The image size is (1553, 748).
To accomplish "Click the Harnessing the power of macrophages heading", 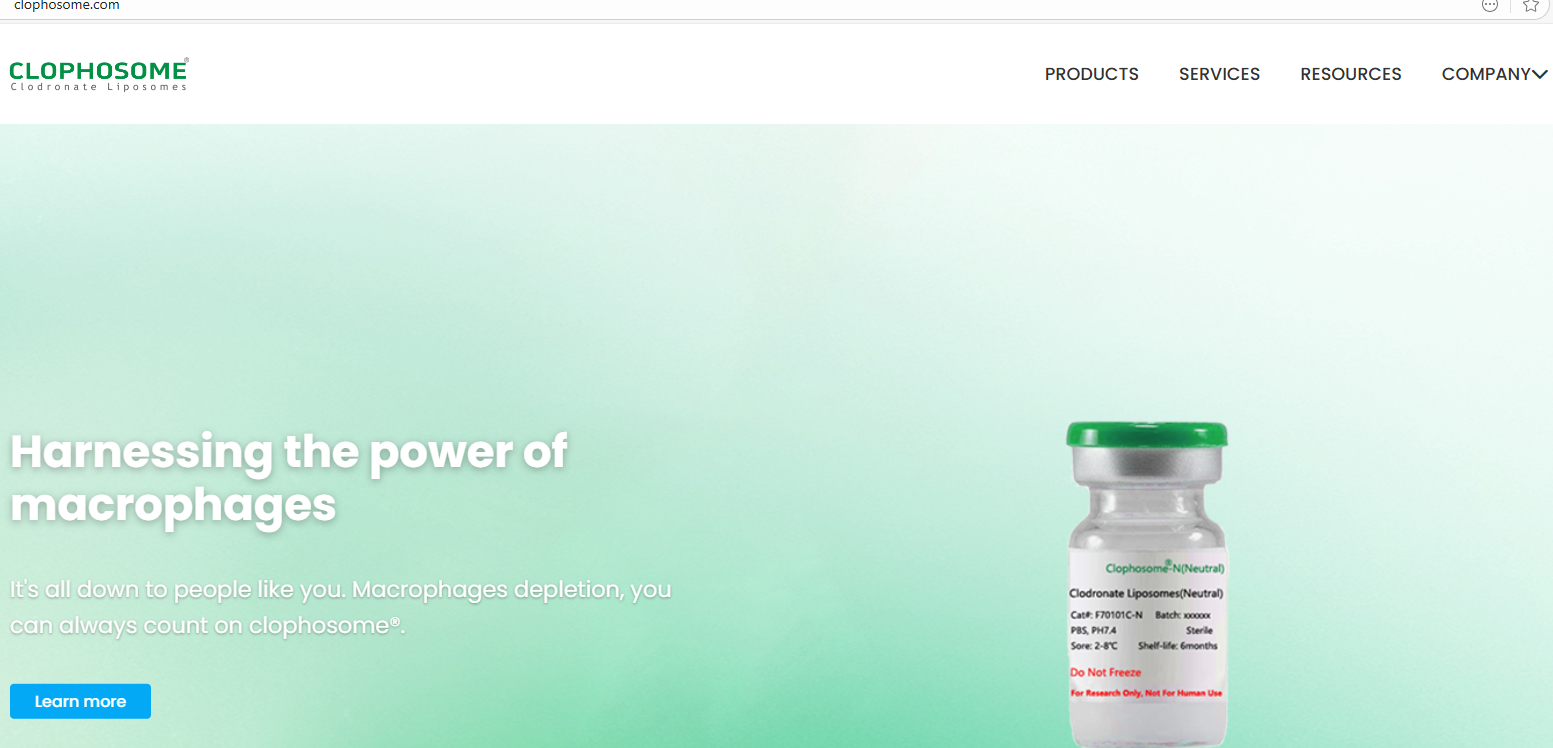I will point(289,478).
